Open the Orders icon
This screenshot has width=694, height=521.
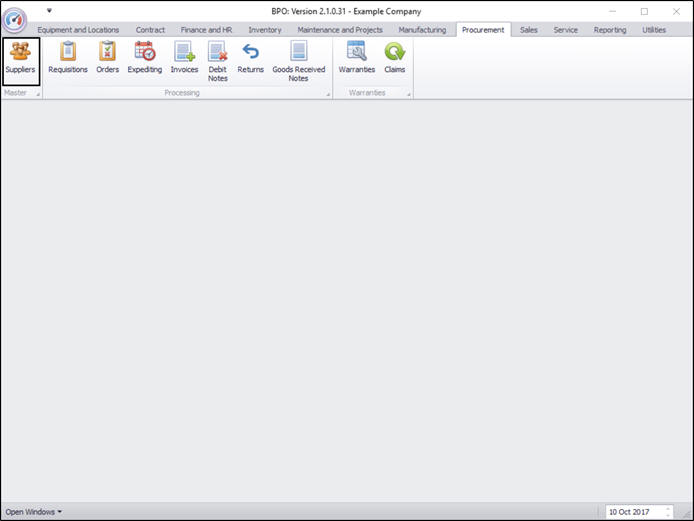point(108,58)
